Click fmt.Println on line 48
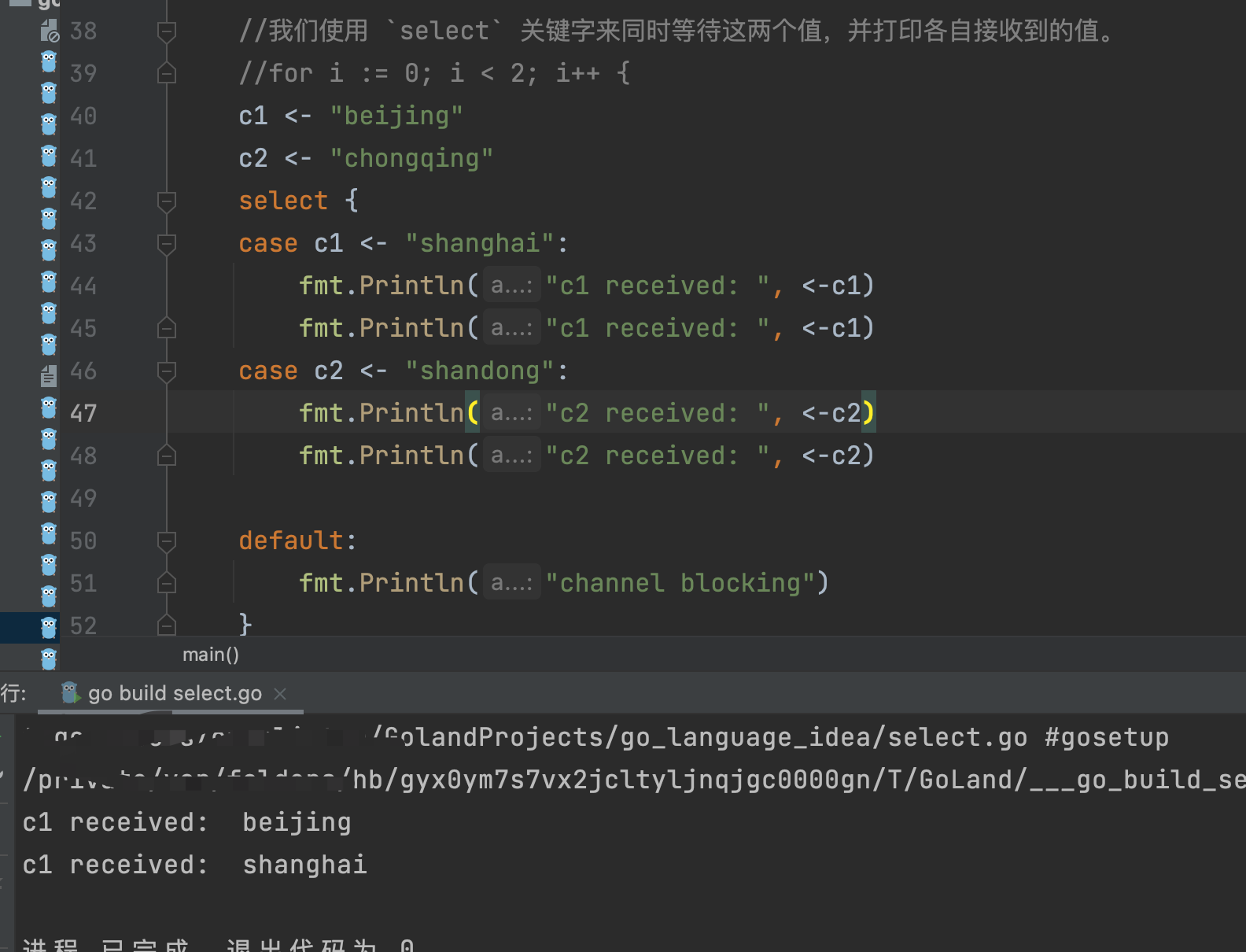The width and height of the screenshot is (1246, 952). (x=382, y=456)
